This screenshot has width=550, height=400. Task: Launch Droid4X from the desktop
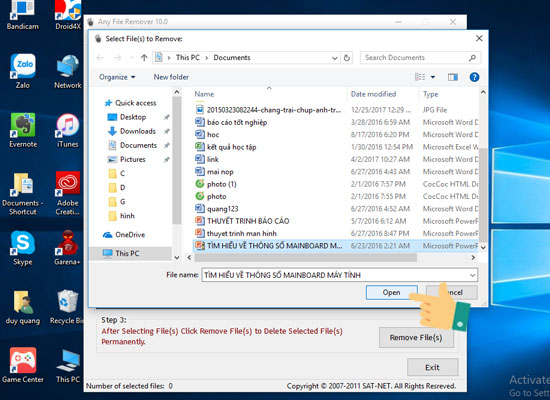click(x=68, y=15)
